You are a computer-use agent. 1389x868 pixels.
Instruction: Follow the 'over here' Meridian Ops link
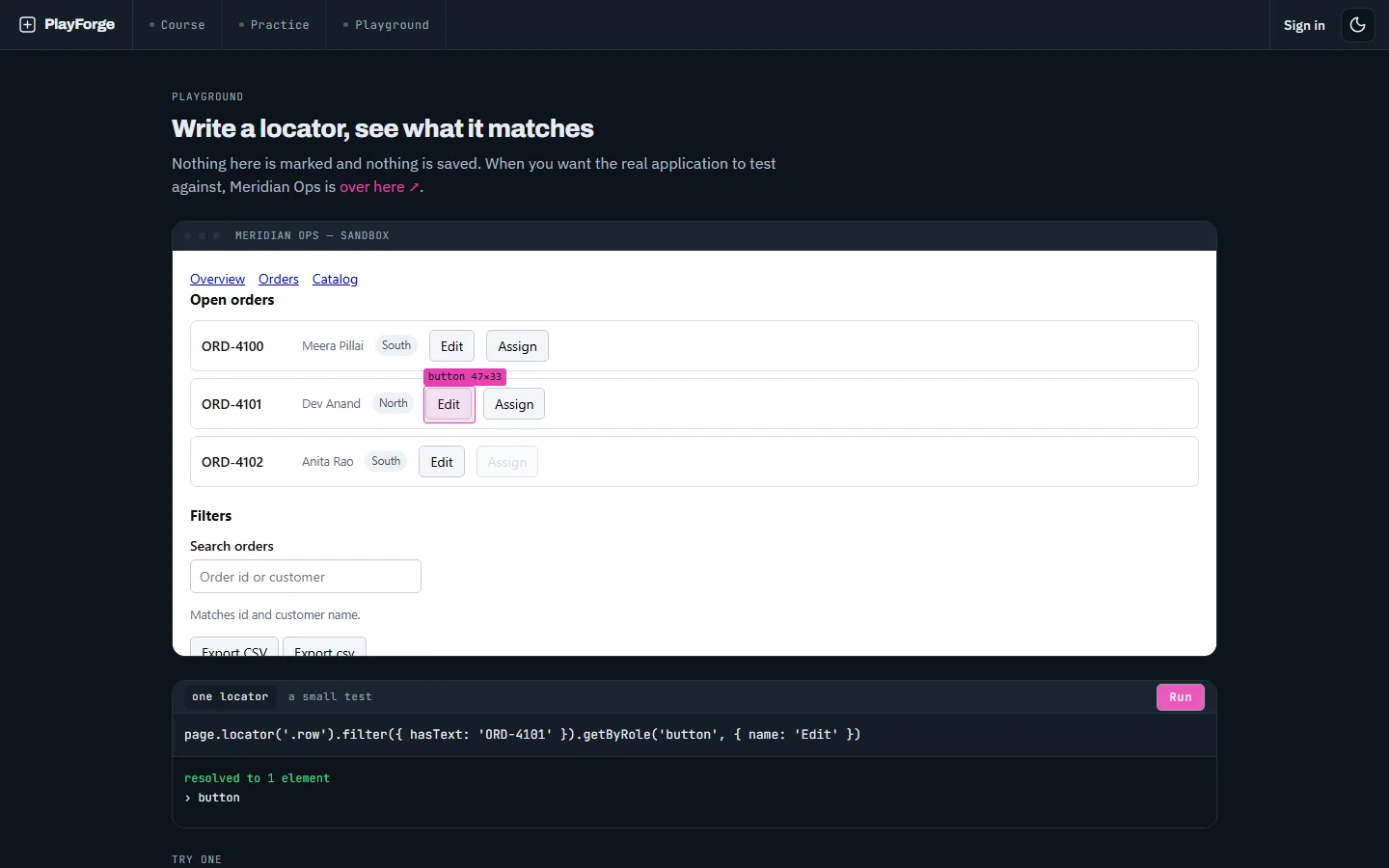(379, 187)
